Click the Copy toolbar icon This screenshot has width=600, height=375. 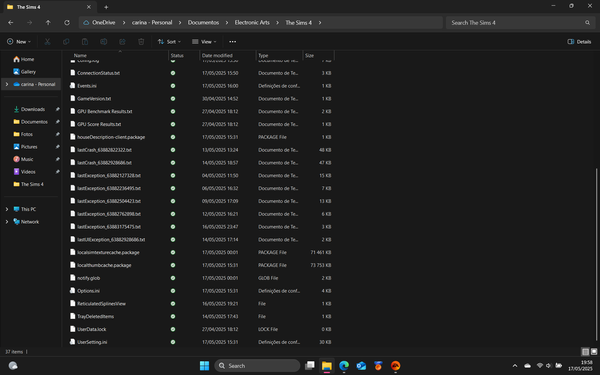click(x=66, y=42)
